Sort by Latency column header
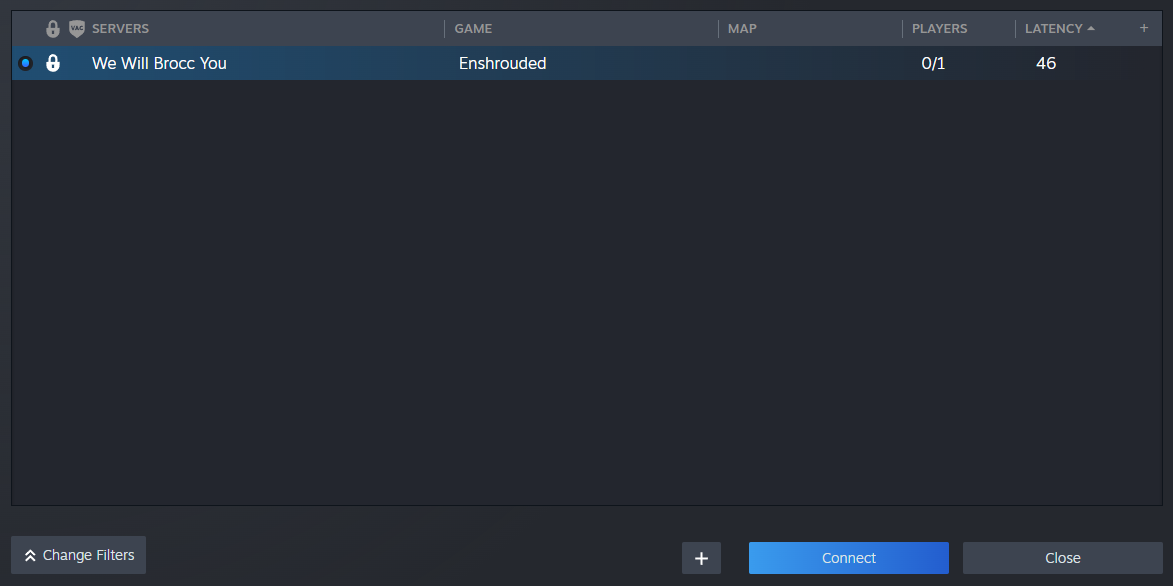 (x=1053, y=28)
